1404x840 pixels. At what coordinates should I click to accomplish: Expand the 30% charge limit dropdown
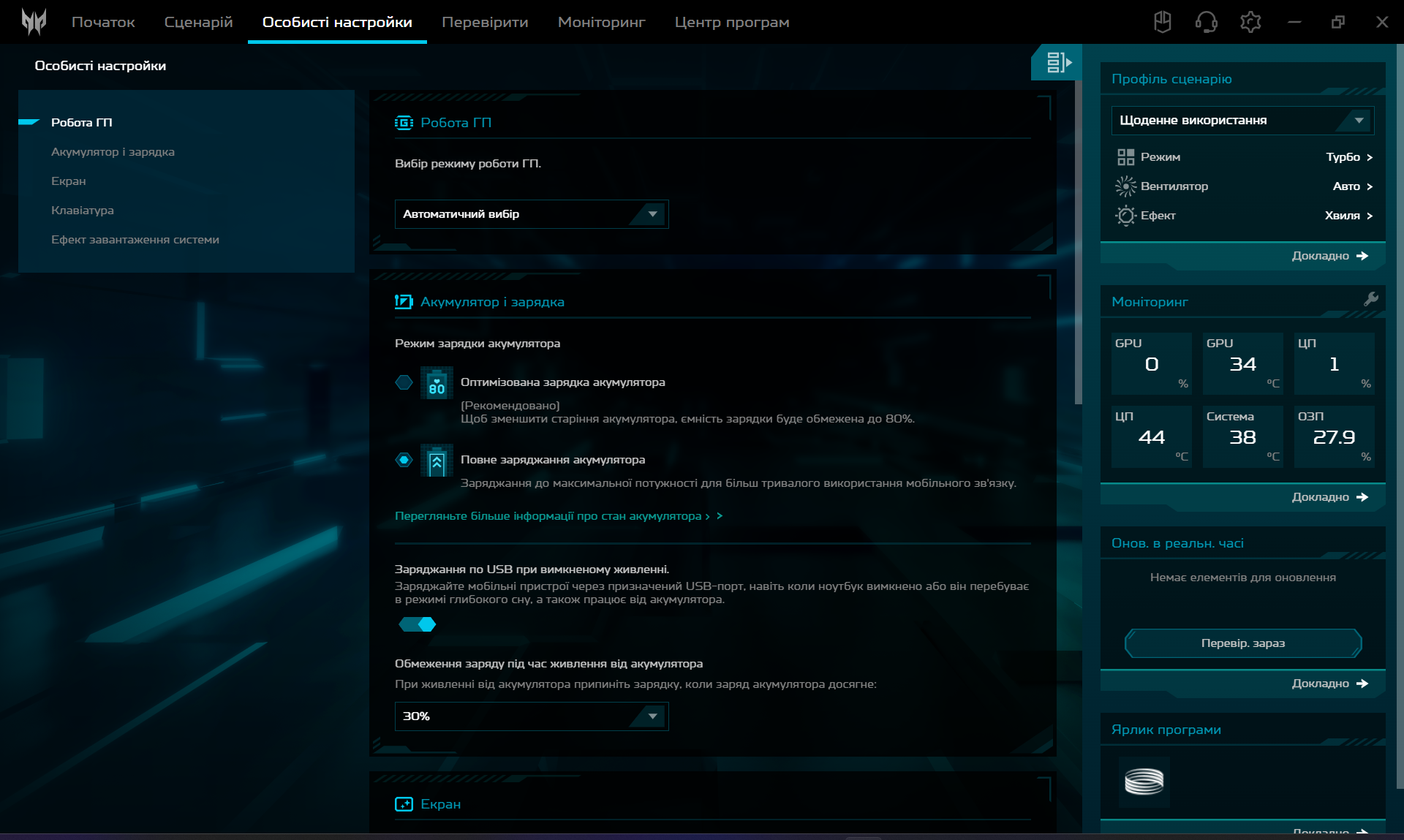pos(531,716)
